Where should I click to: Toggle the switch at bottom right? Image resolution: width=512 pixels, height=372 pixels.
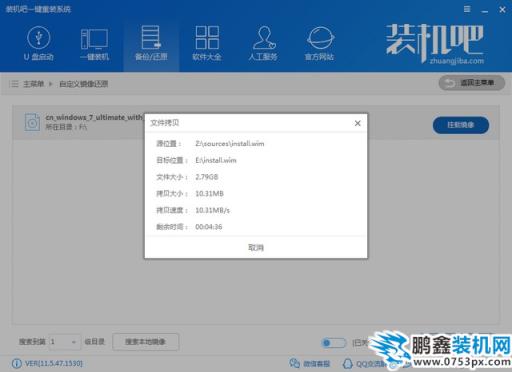tap(333, 343)
